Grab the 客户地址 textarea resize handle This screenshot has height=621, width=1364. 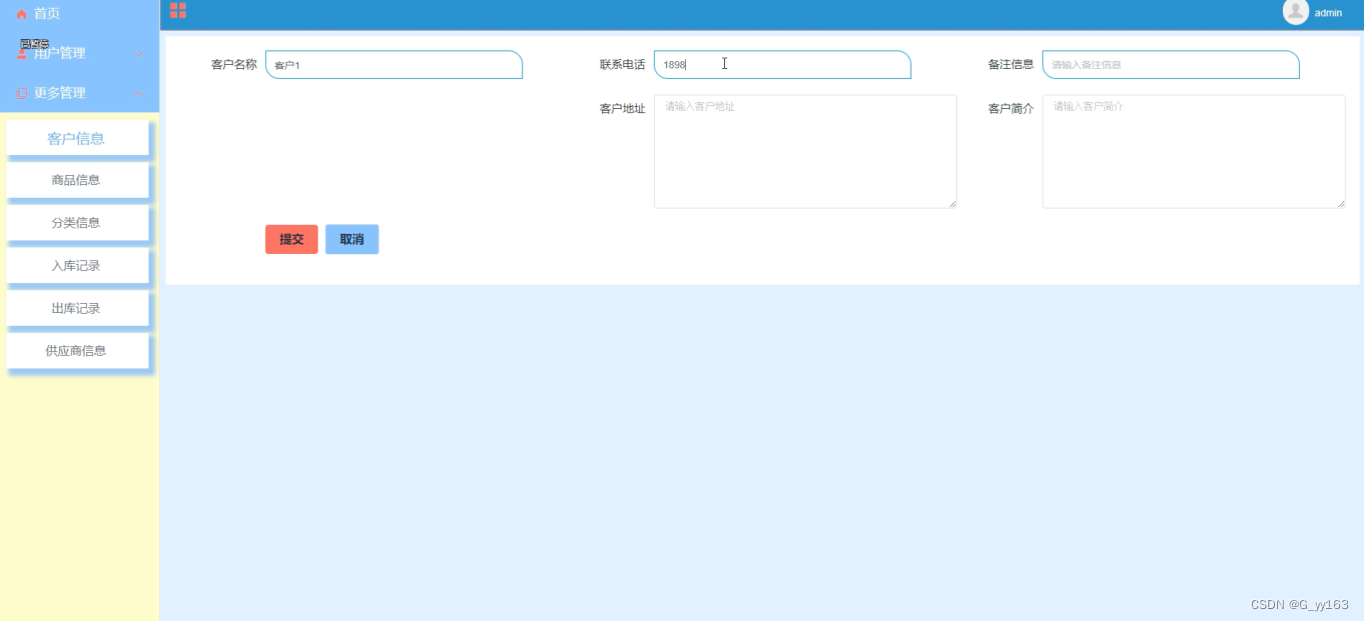click(x=952, y=203)
